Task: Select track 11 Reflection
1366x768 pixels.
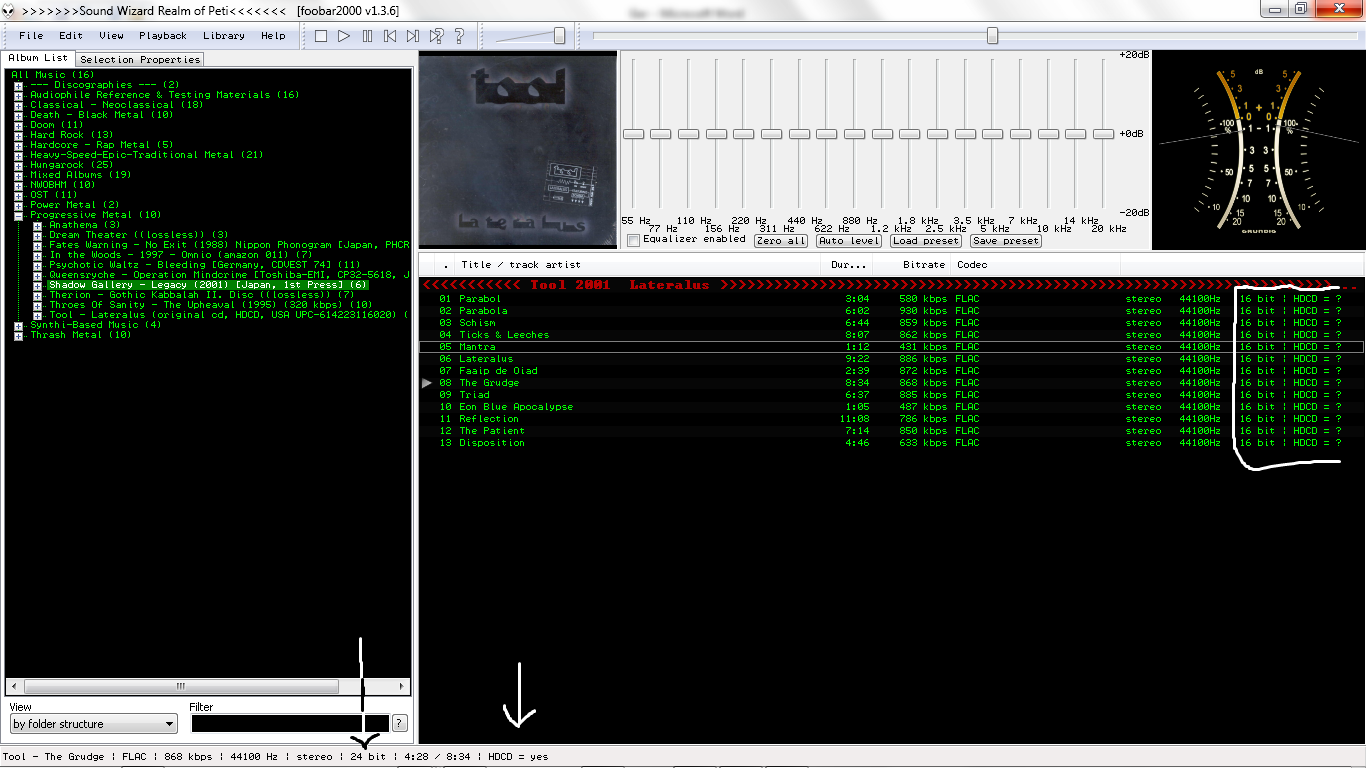Action: coord(890,419)
